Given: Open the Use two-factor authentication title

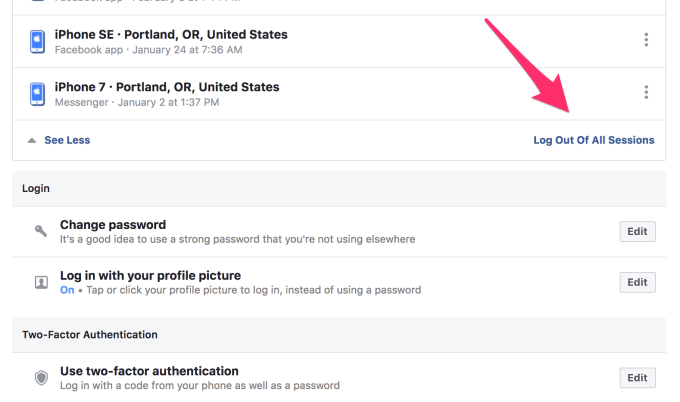Looking at the screenshot, I should click(149, 371).
